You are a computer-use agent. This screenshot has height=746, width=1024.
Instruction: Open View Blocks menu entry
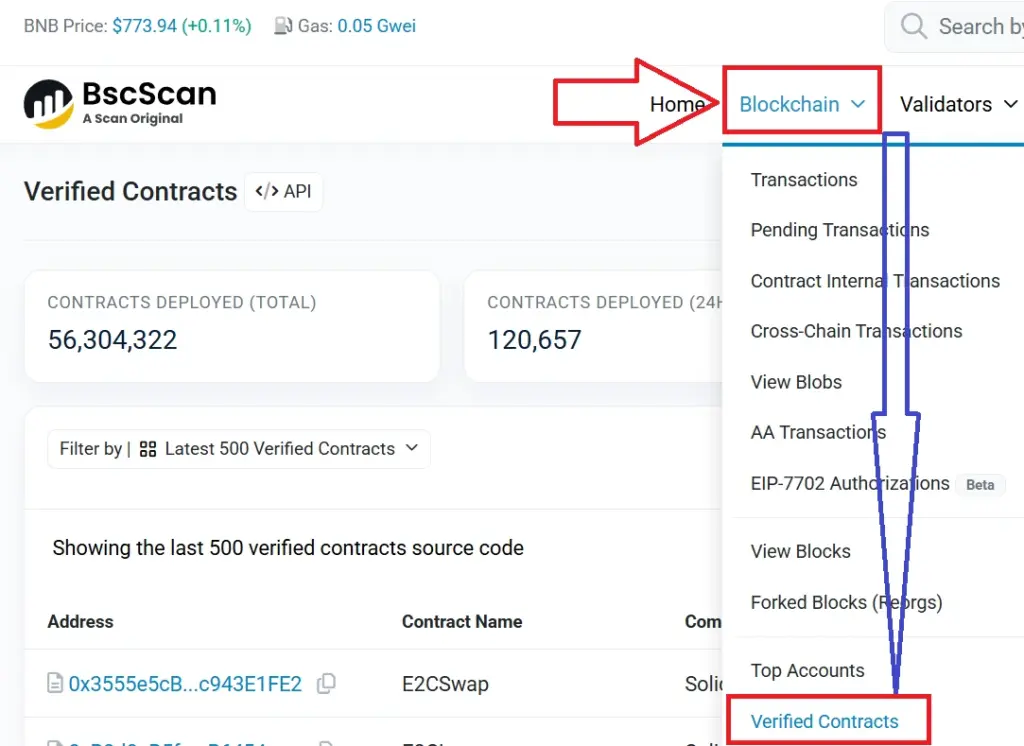tap(801, 551)
